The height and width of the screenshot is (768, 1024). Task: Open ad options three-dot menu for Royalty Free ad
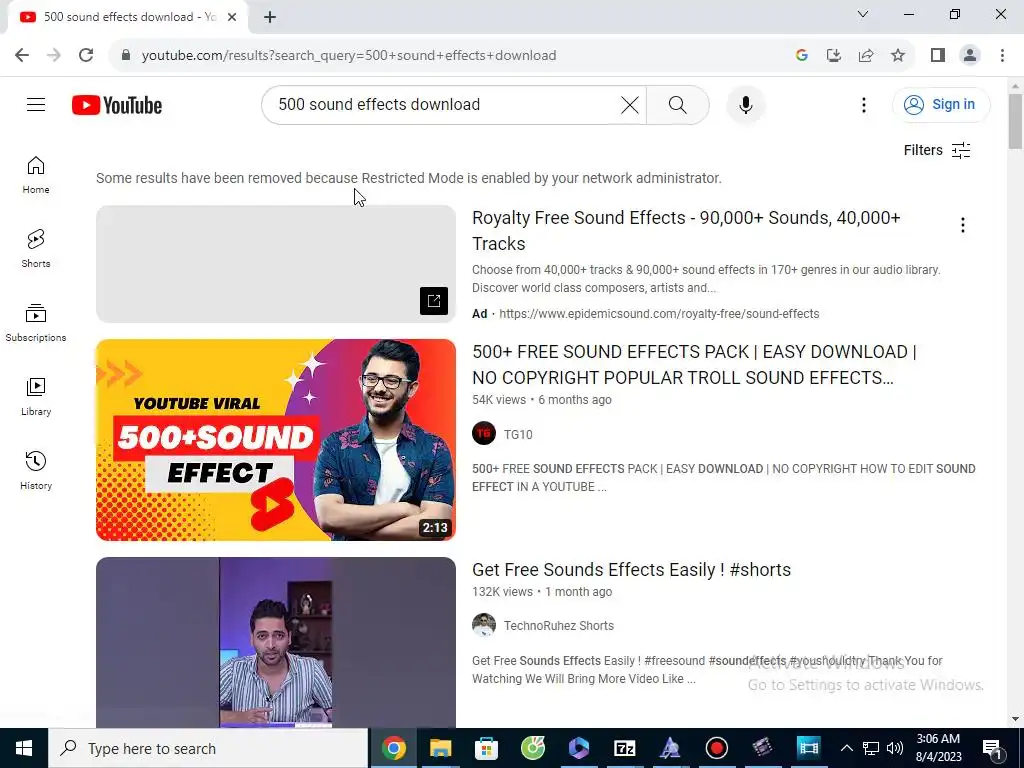click(x=962, y=225)
